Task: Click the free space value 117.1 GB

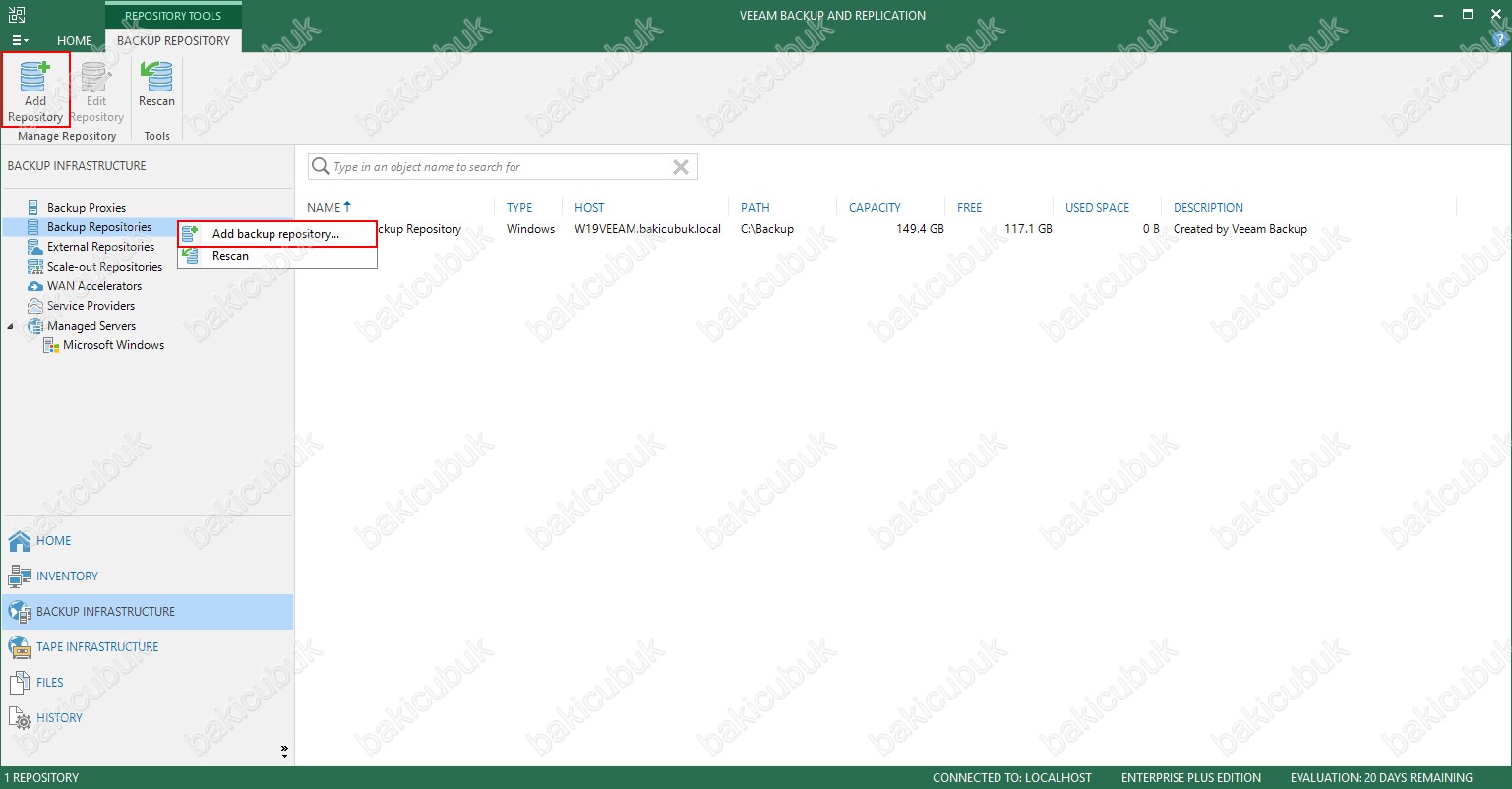Action: tap(1028, 229)
